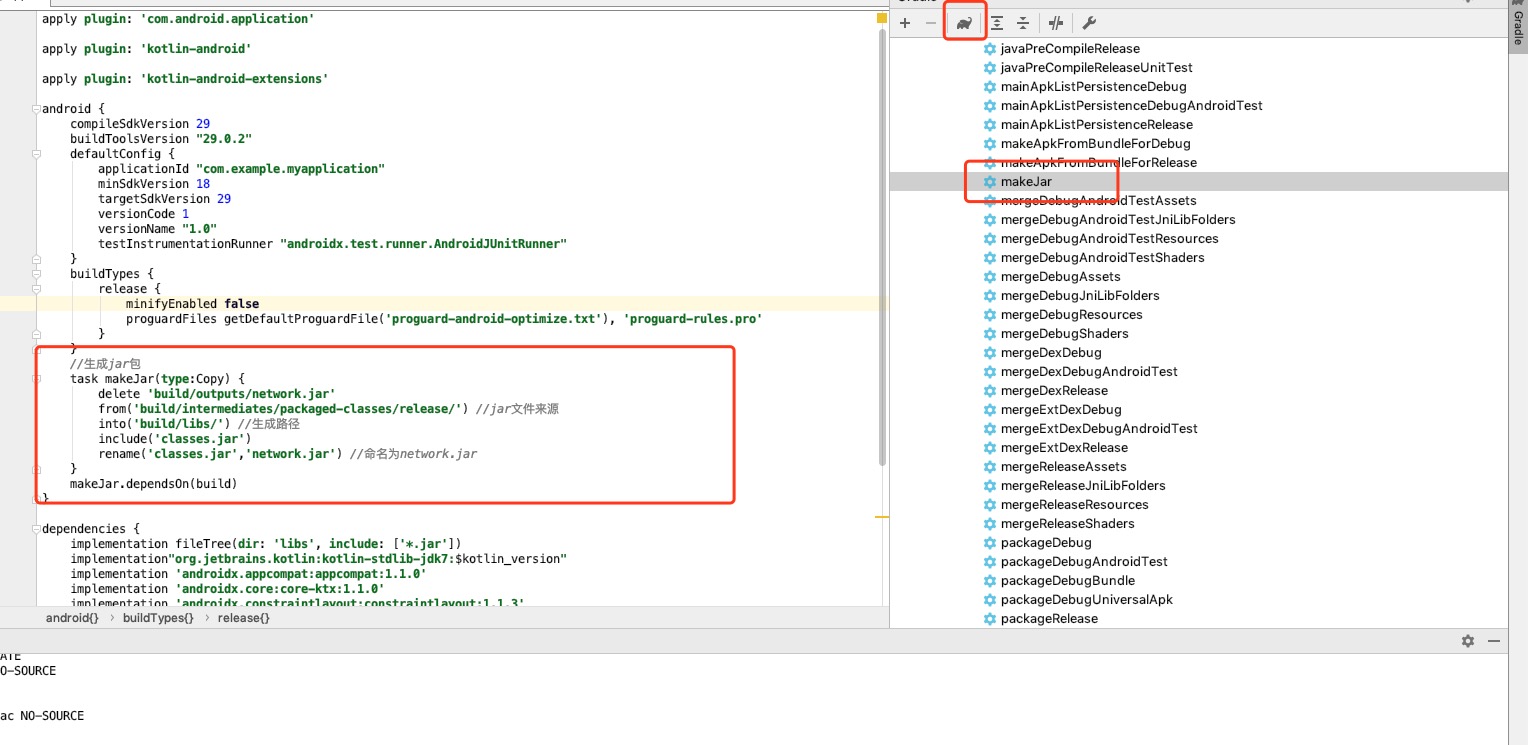Click Expand All icon in Gradle toolbar

click(997, 23)
